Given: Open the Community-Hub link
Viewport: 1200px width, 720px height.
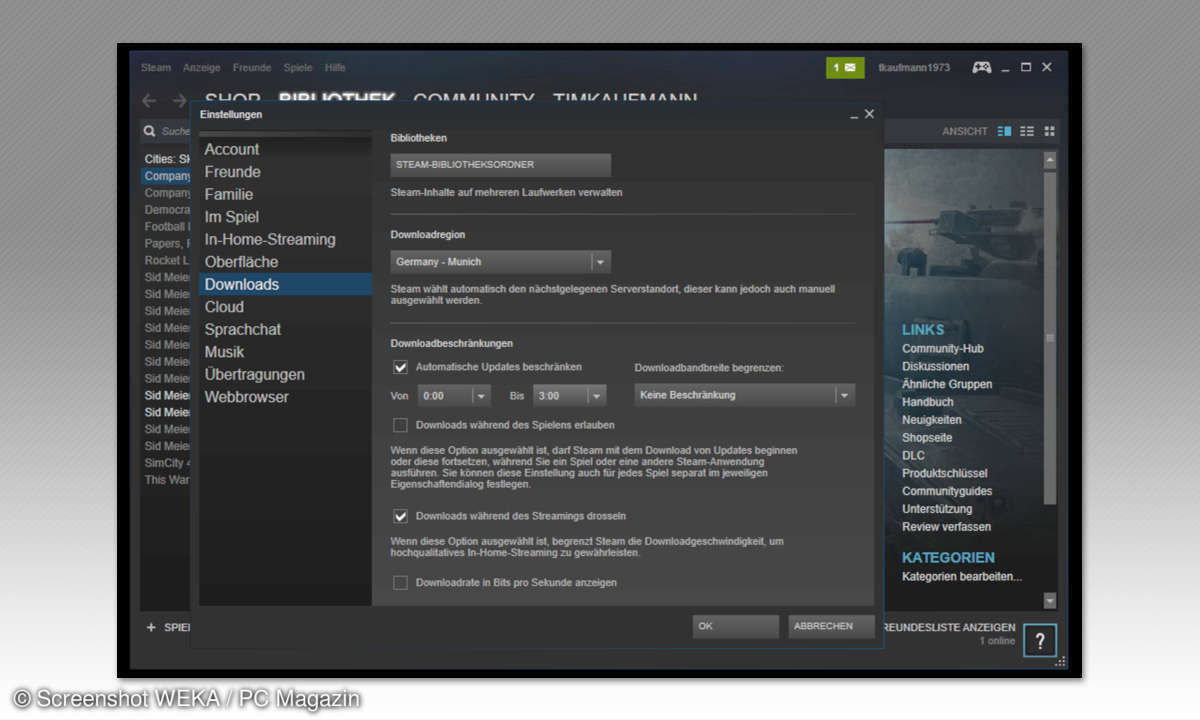Looking at the screenshot, I should [x=943, y=349].
